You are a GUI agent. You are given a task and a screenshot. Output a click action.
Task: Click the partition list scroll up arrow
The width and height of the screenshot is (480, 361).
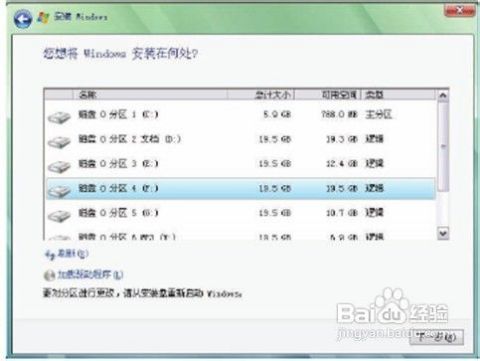pyautogui.click(x=443, y=96)
